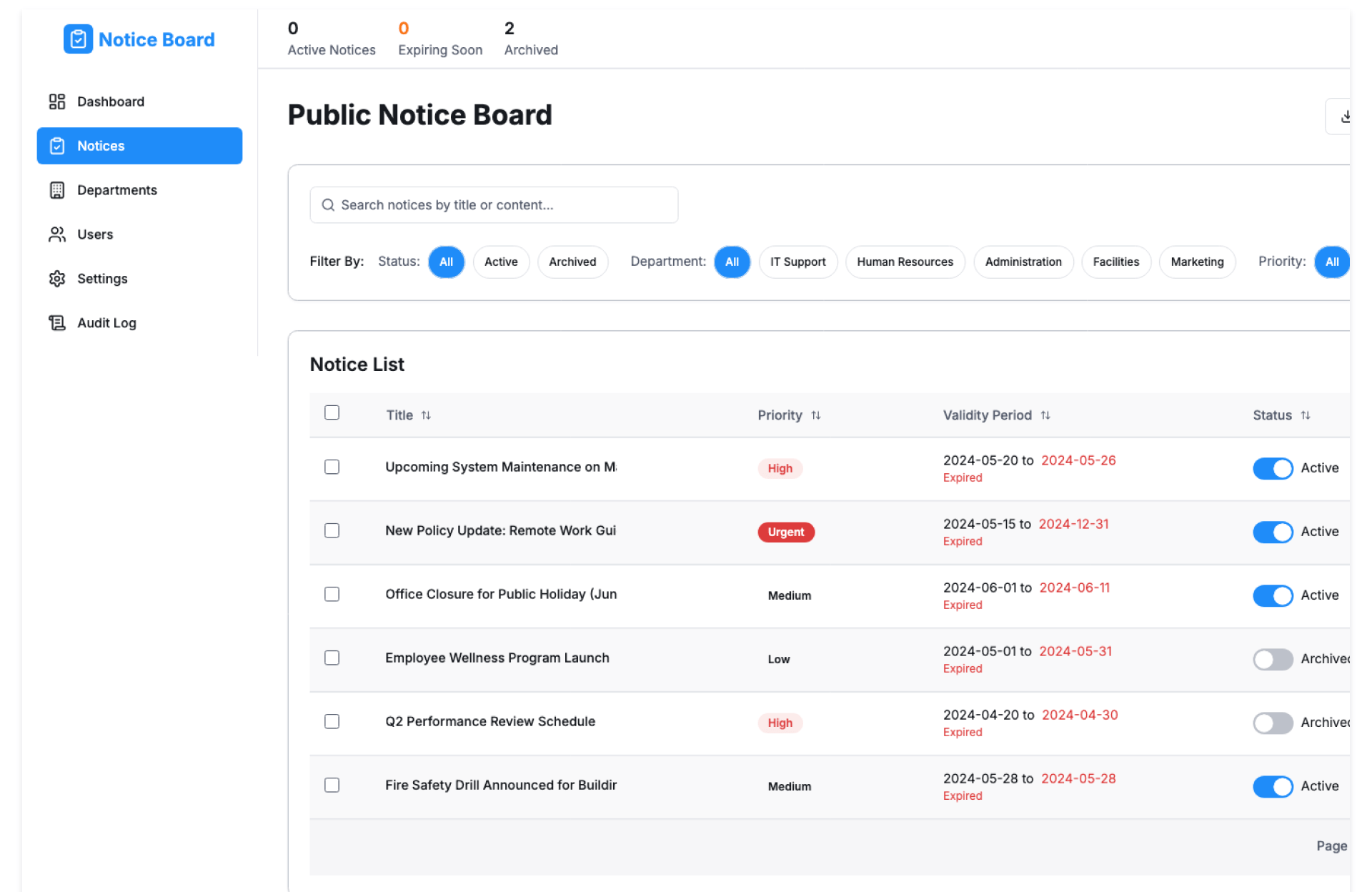Filter status by Archived

(x=572, y=262)
